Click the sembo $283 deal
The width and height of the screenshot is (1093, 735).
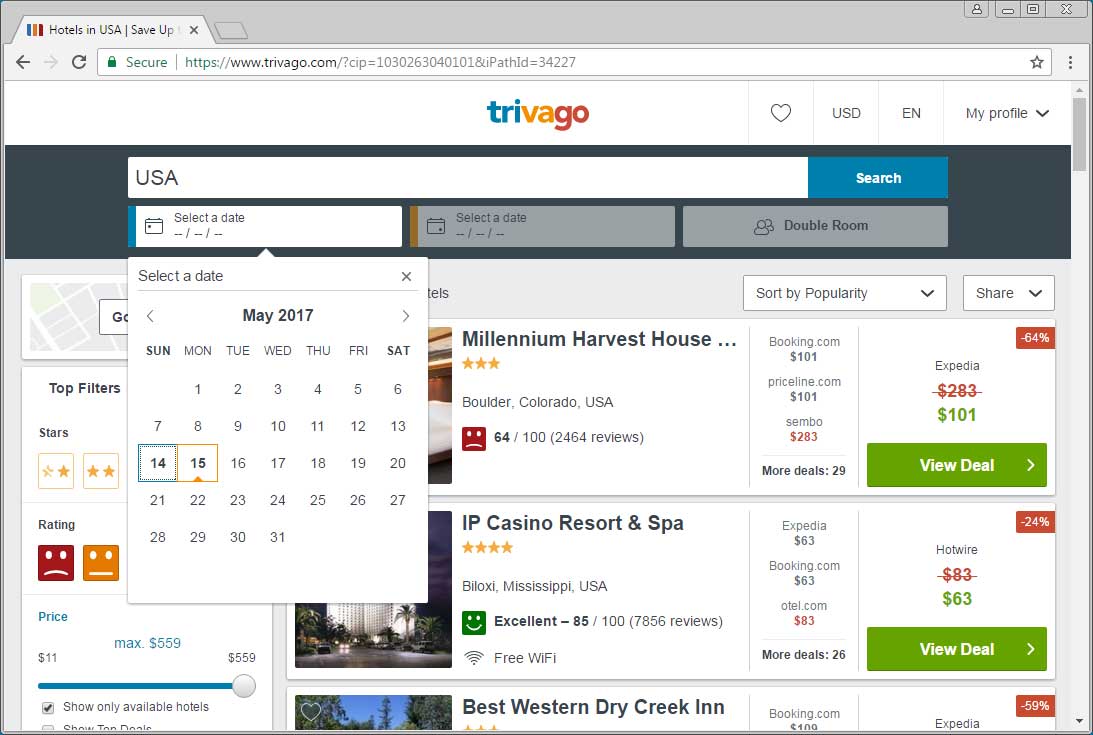[804, 429]
